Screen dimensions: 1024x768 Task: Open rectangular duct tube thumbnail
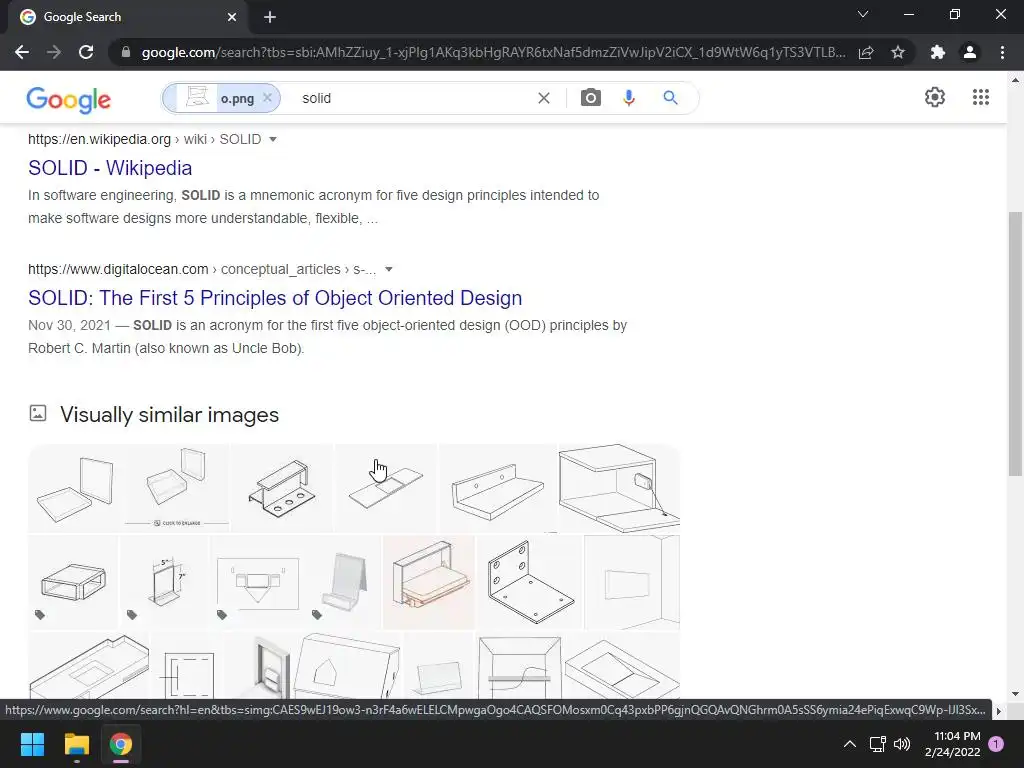(73, 582)
